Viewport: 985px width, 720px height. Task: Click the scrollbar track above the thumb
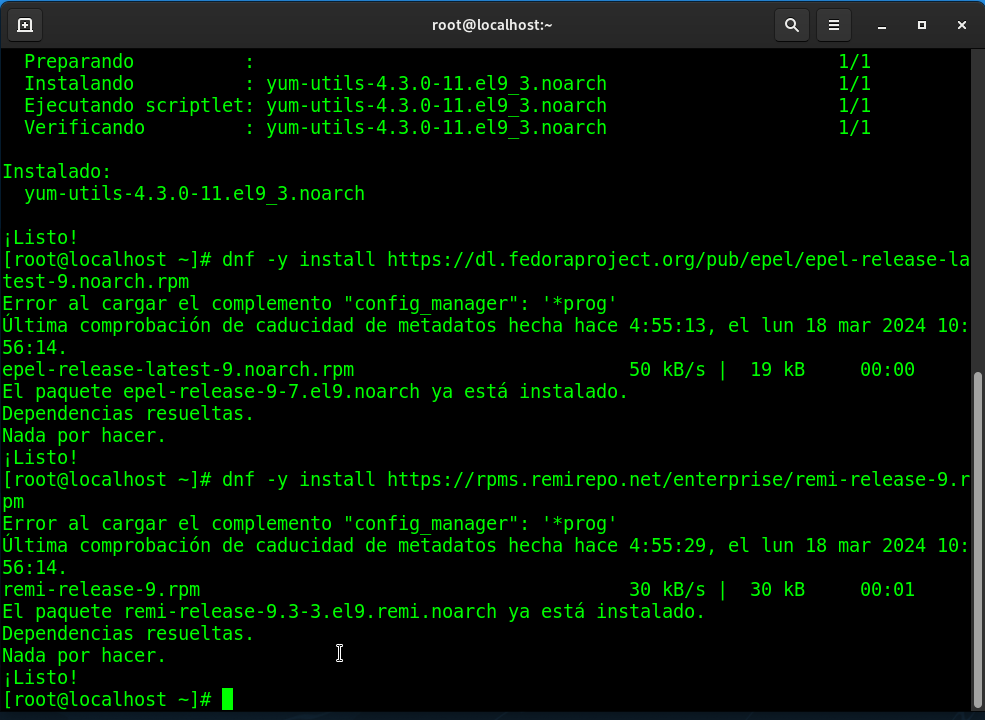978,200
